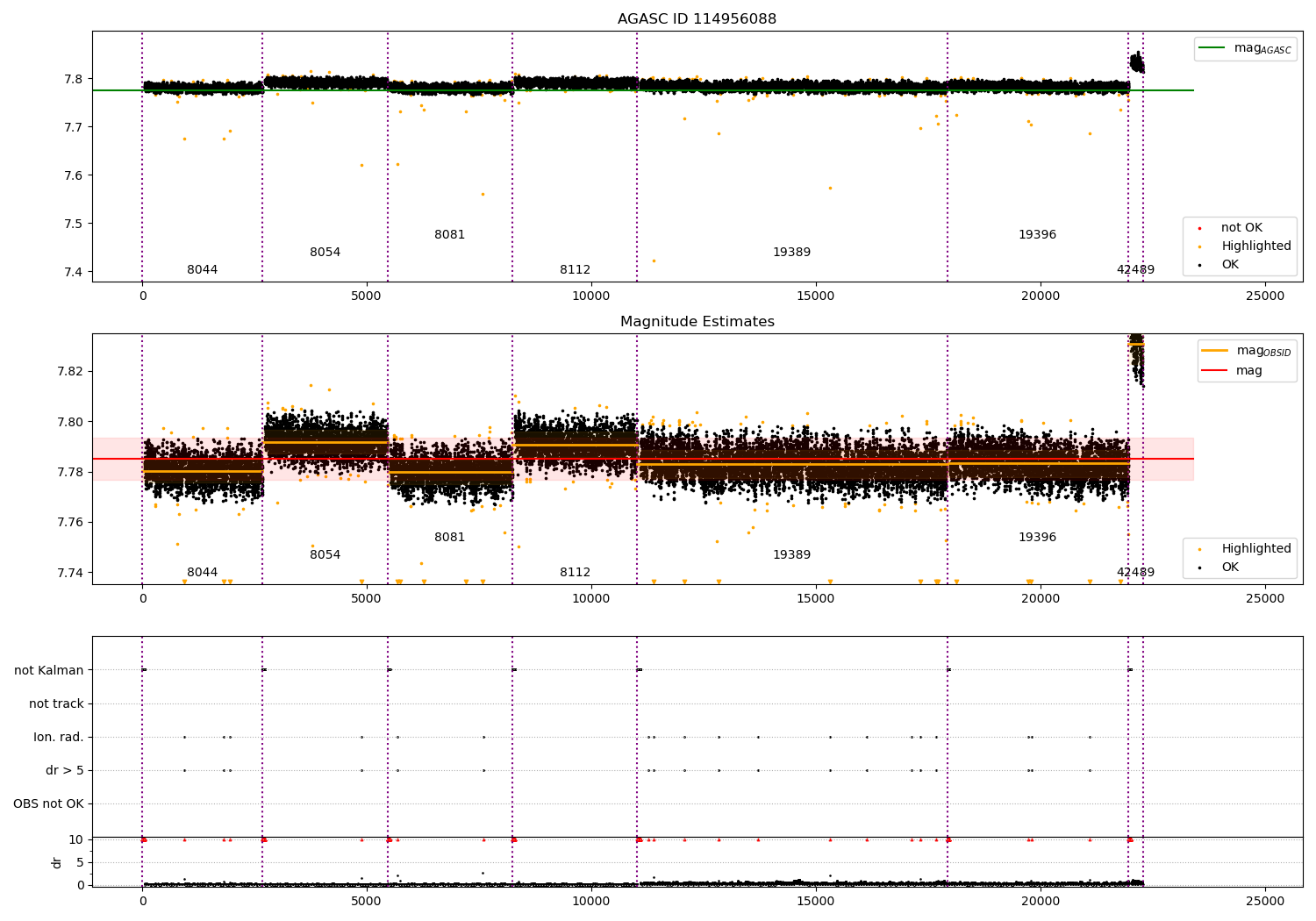Click the 7.4 tick on top y-axis

[x=75, y=272]
